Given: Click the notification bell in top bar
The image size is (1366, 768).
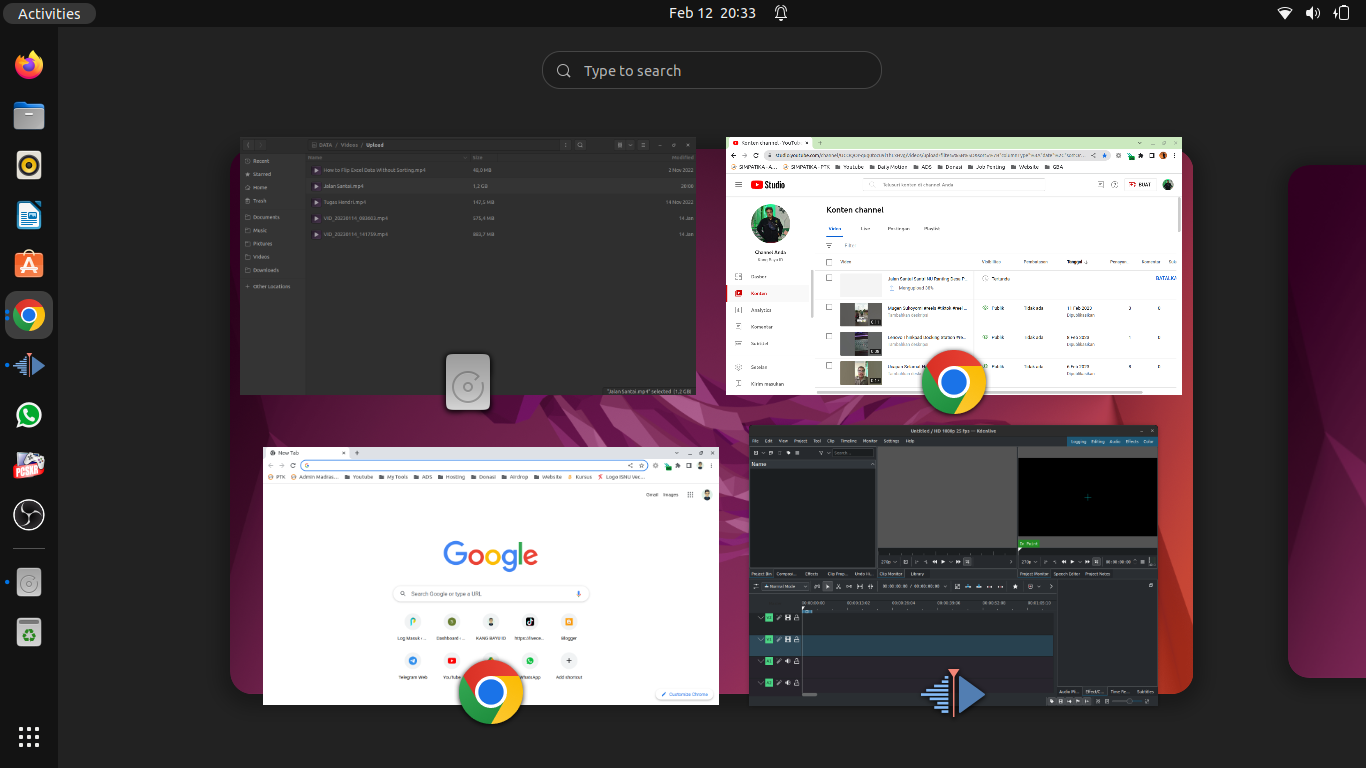Looking at the screenshot, I should coord(781,13).
